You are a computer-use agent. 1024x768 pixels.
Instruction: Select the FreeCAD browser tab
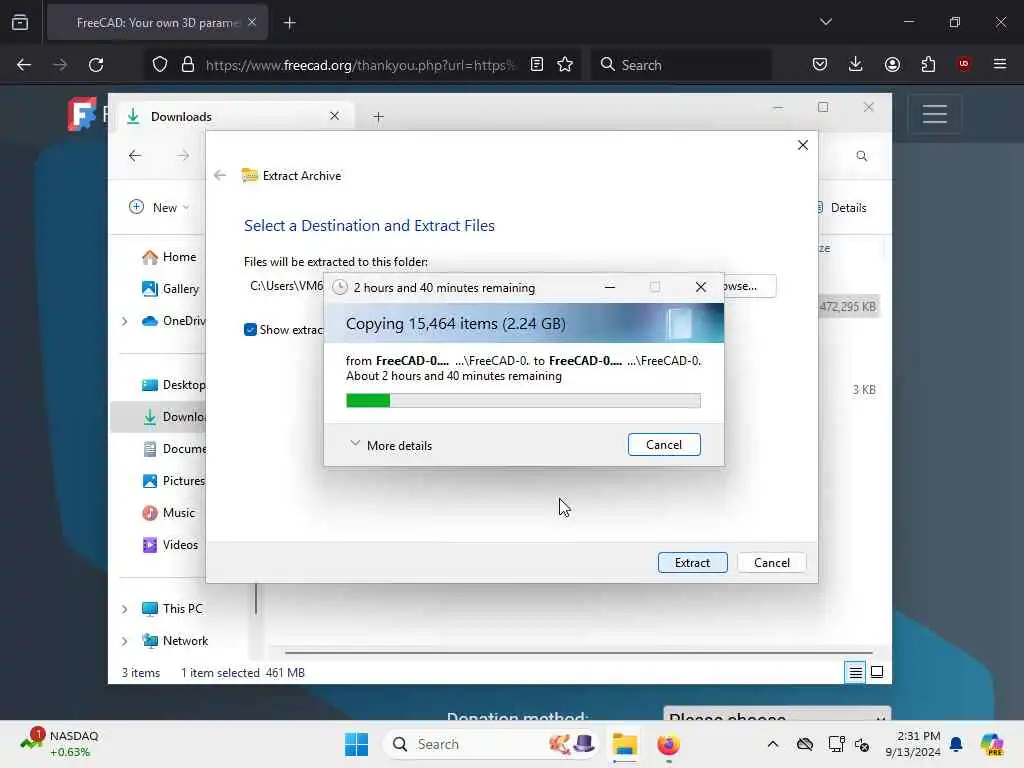tap(157, 23)
